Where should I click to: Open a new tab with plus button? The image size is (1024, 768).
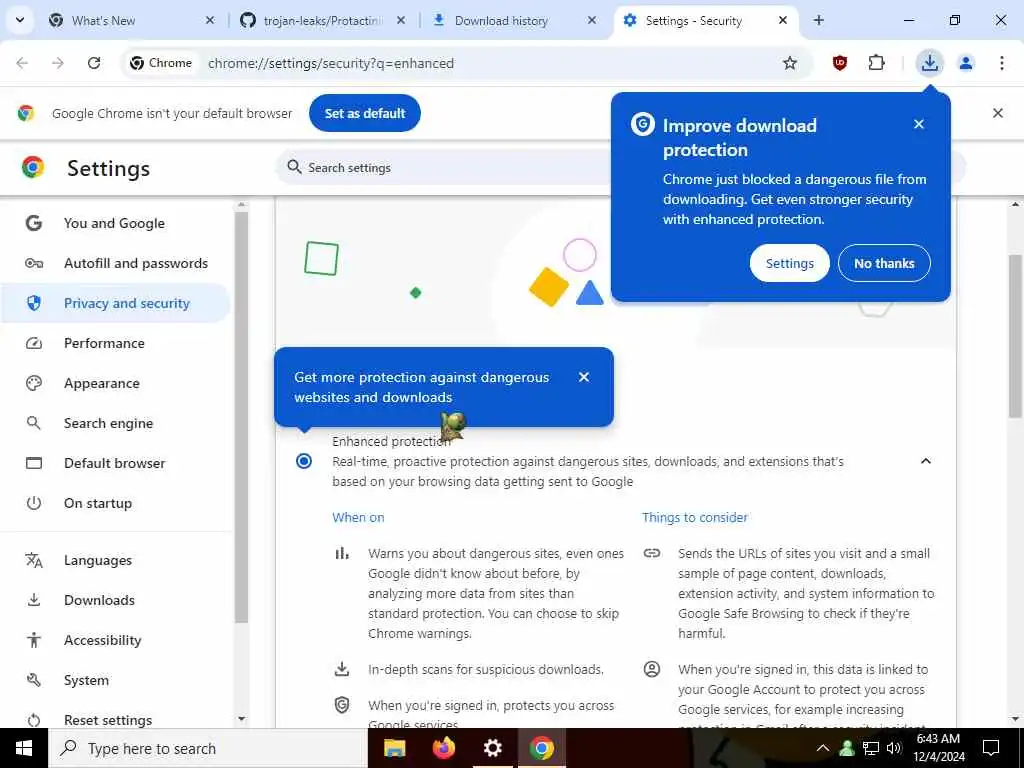[x=819, y=20]
